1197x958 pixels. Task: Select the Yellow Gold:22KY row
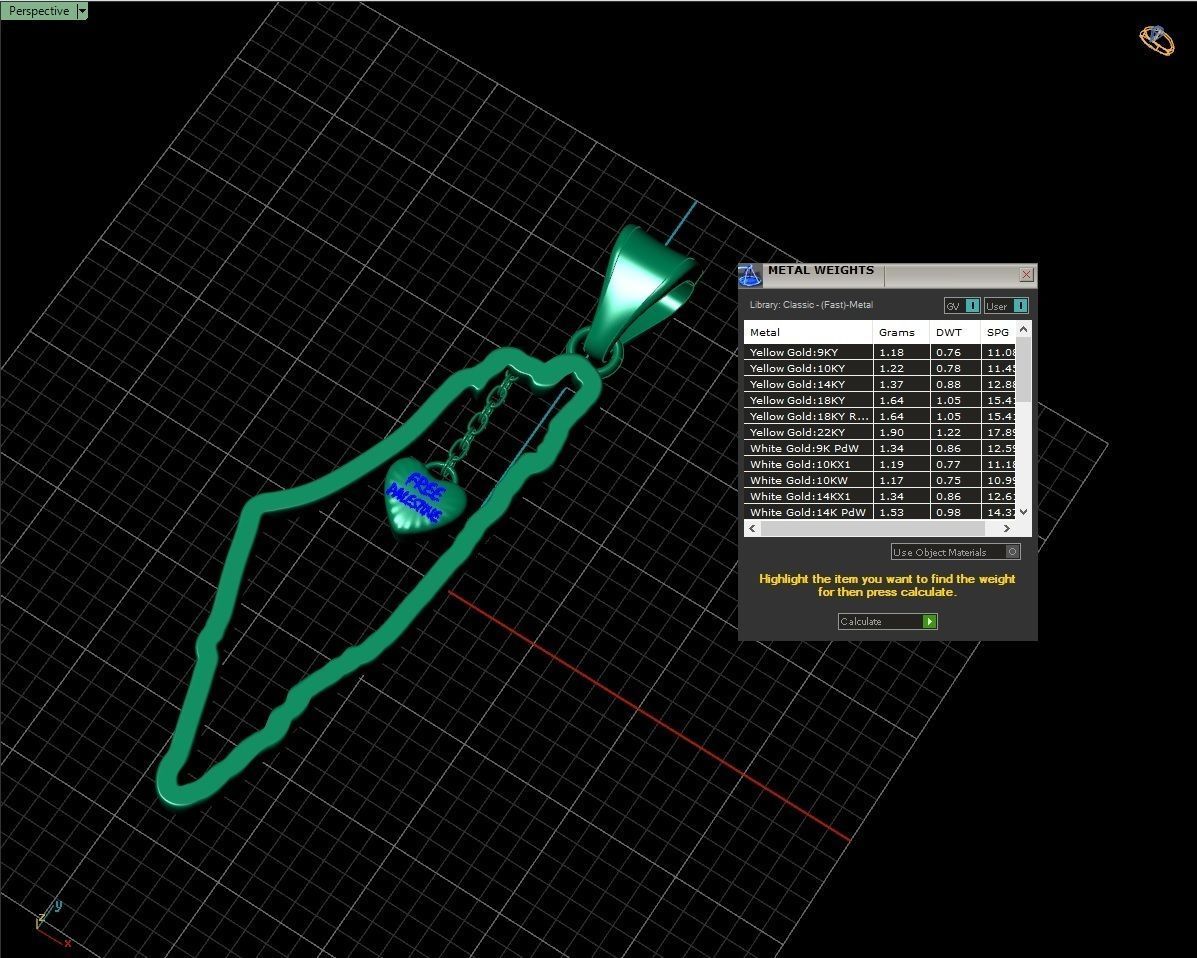click(x=880, y=432)
